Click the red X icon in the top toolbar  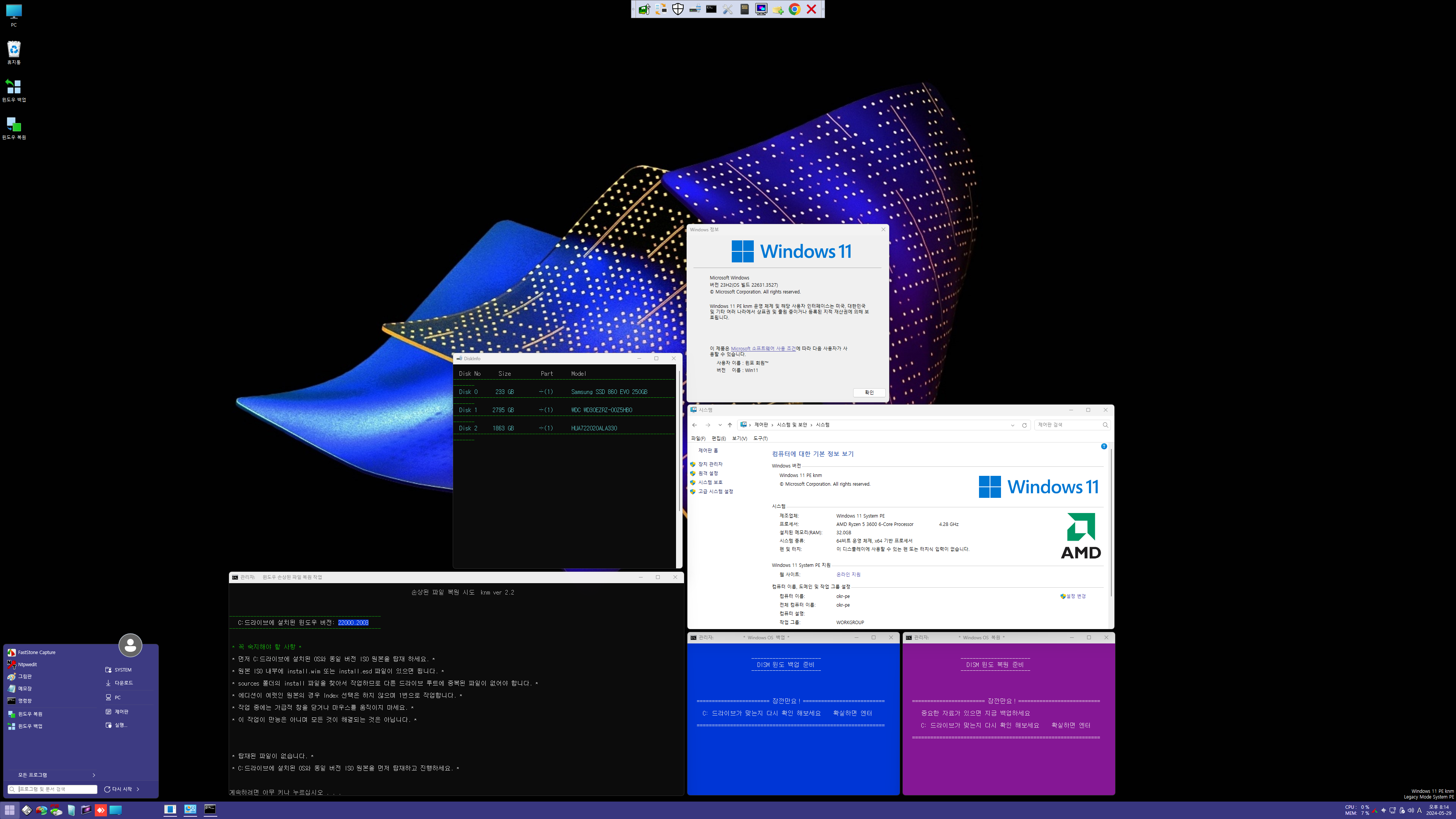coord(811,9)
